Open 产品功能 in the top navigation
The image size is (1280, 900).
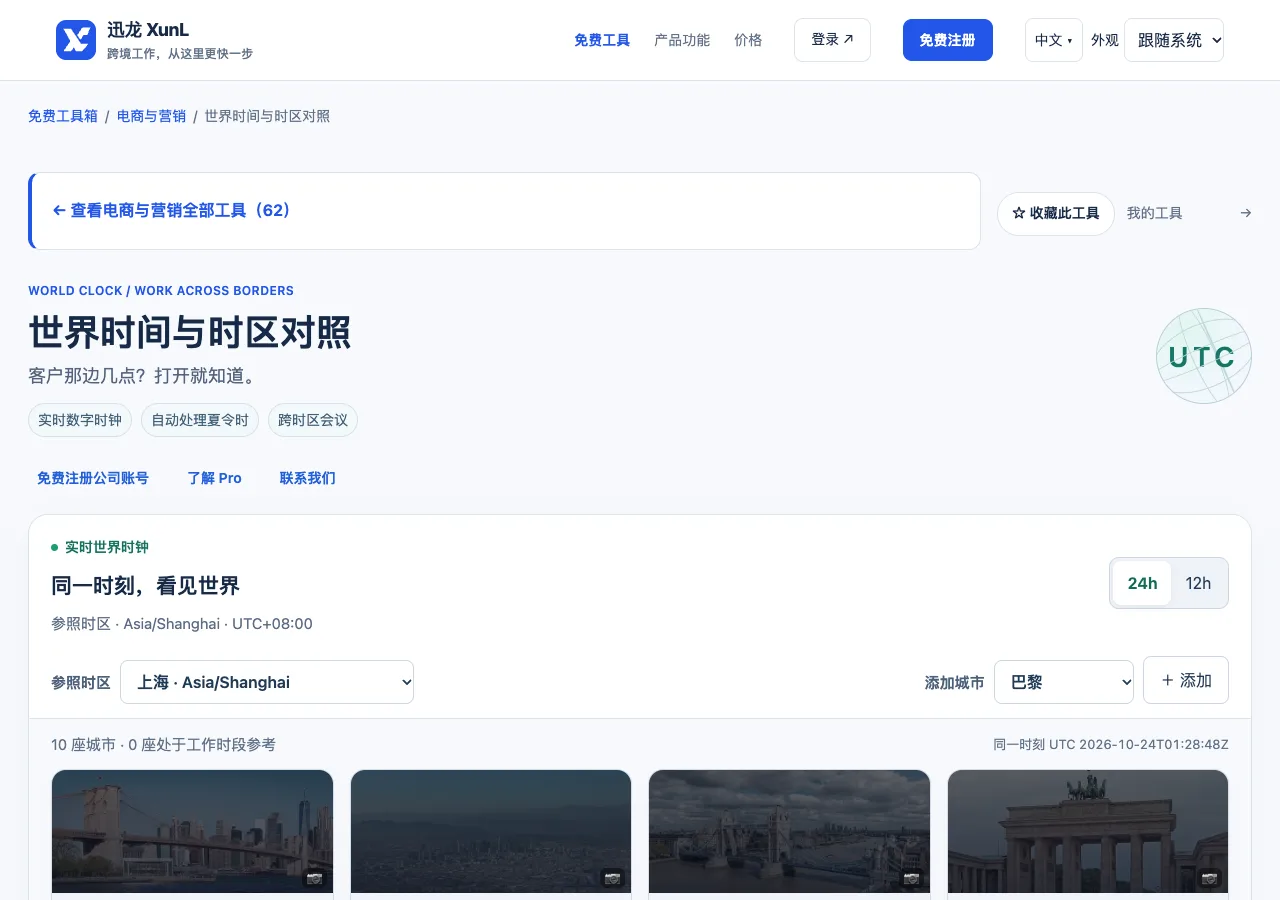(682, 40)
